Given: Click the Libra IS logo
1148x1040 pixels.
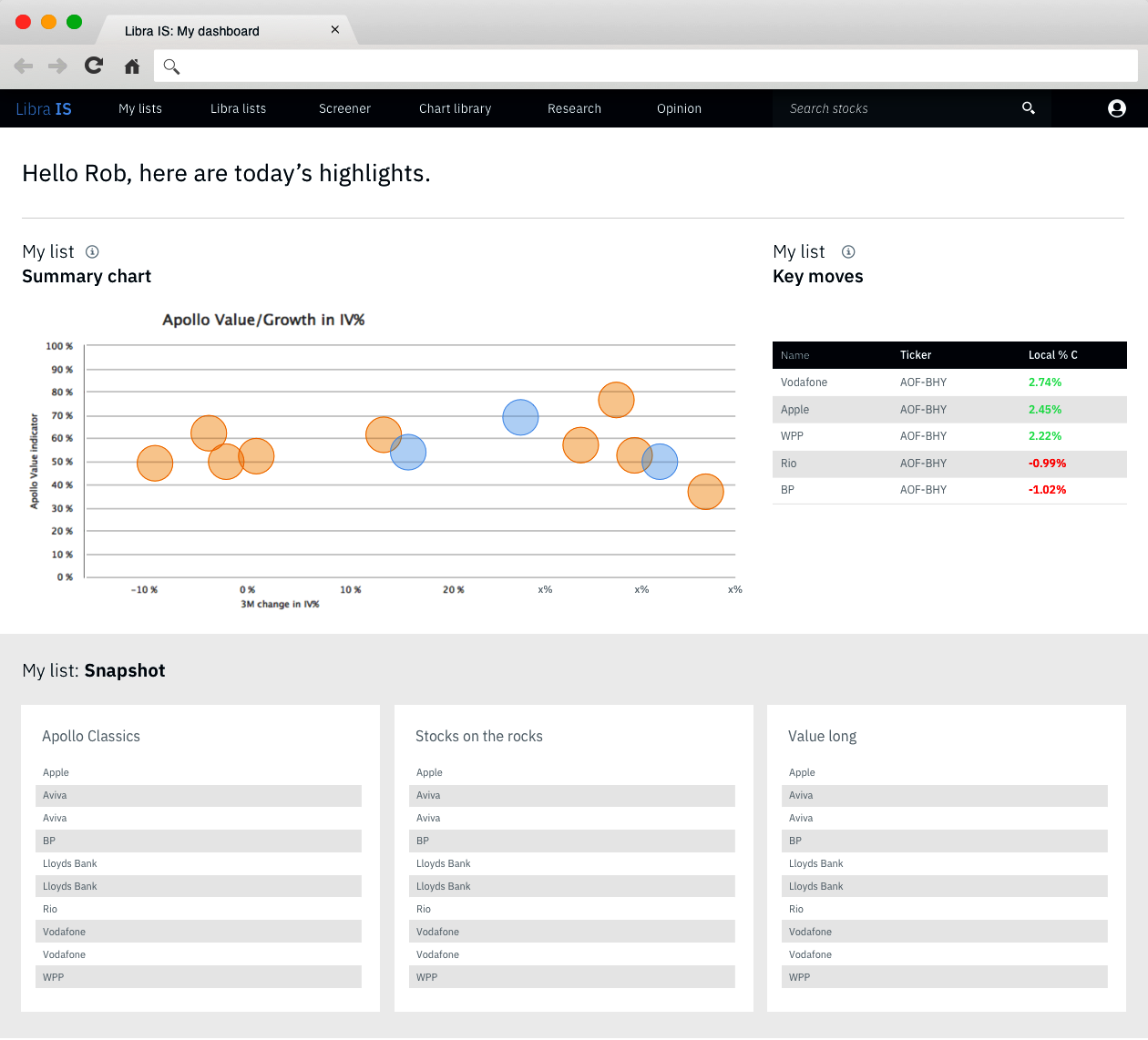Looking at the screenshot, I should (44, 109).
